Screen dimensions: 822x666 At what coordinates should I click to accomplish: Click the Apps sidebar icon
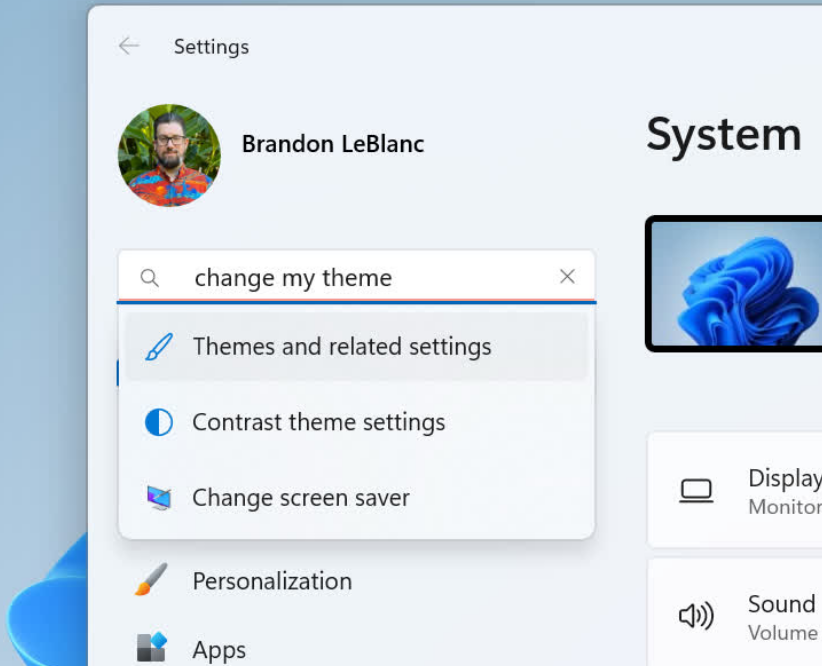[152, 647]
